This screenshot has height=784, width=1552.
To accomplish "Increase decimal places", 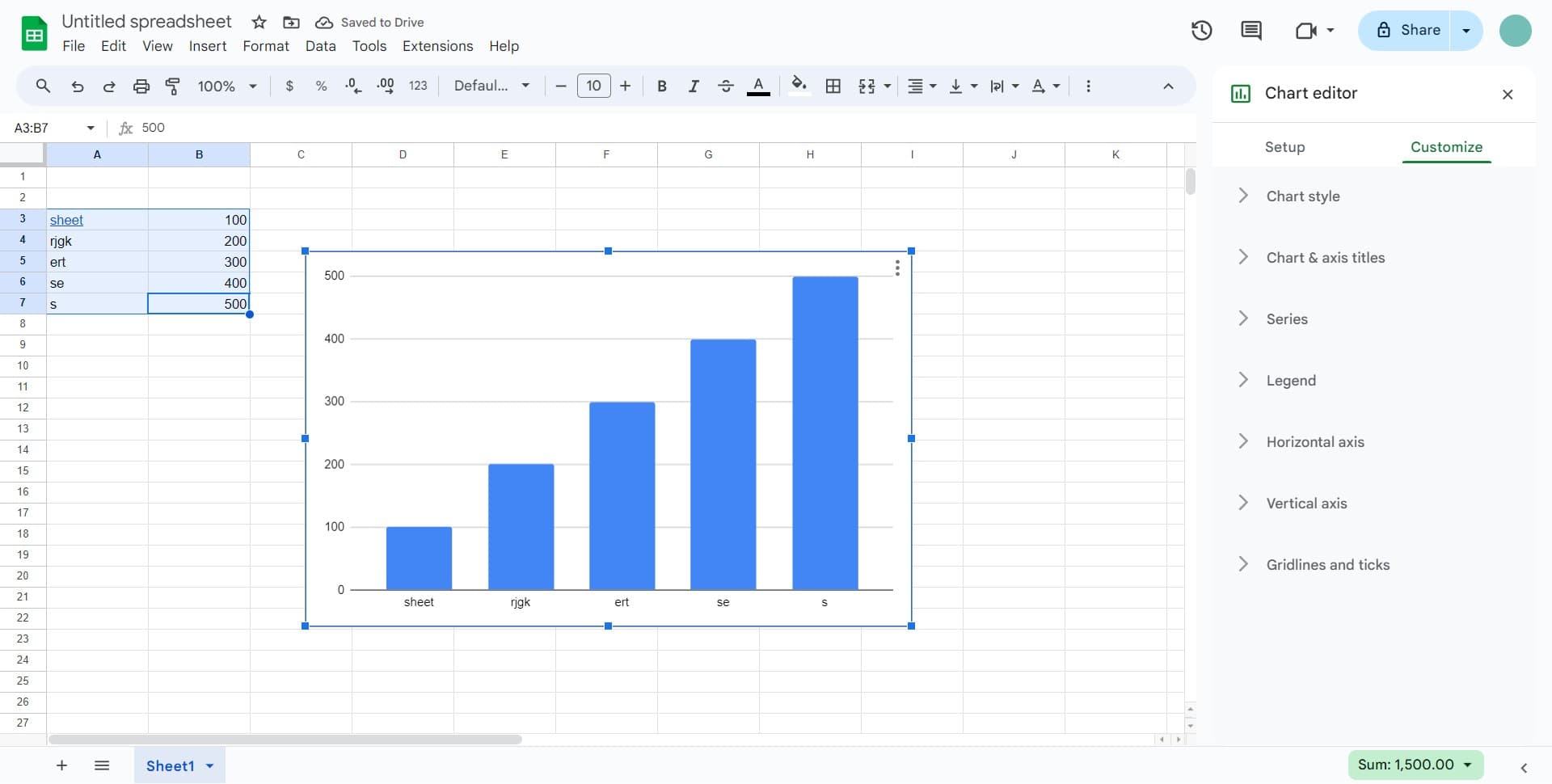I will [x=385, y=86].
